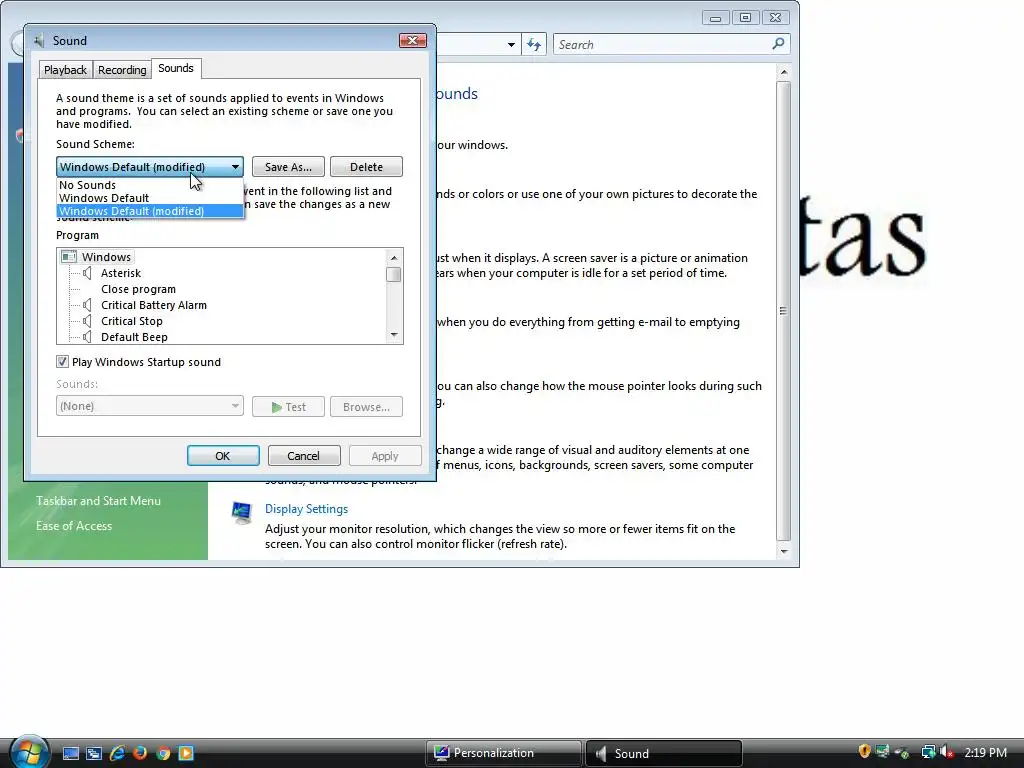The height and width of the screenshot is (768, 1024).
Task: Click Safely Remove Hardware tray icon
Action: [x=903, y=752]
